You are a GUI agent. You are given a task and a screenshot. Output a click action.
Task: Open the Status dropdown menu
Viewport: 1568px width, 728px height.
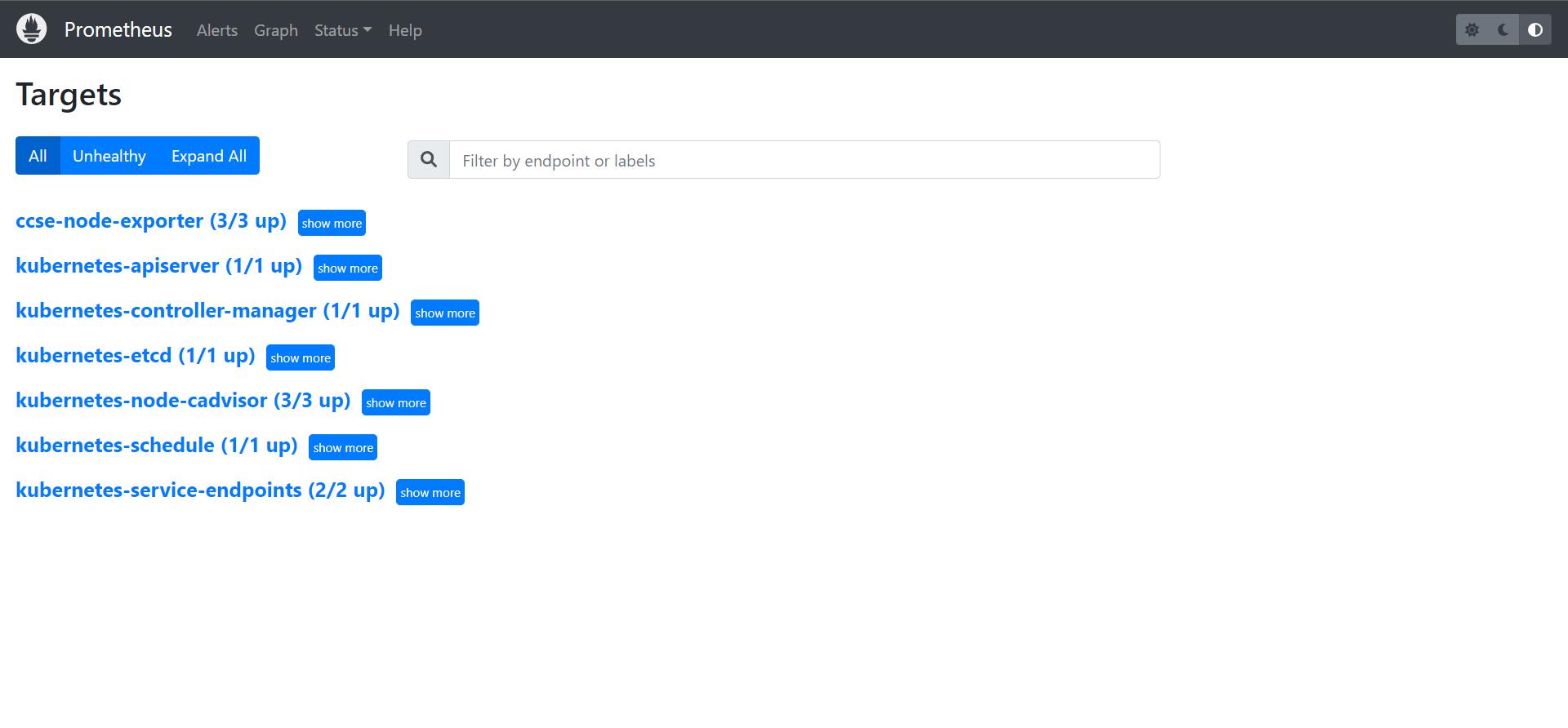click(343, 30)
